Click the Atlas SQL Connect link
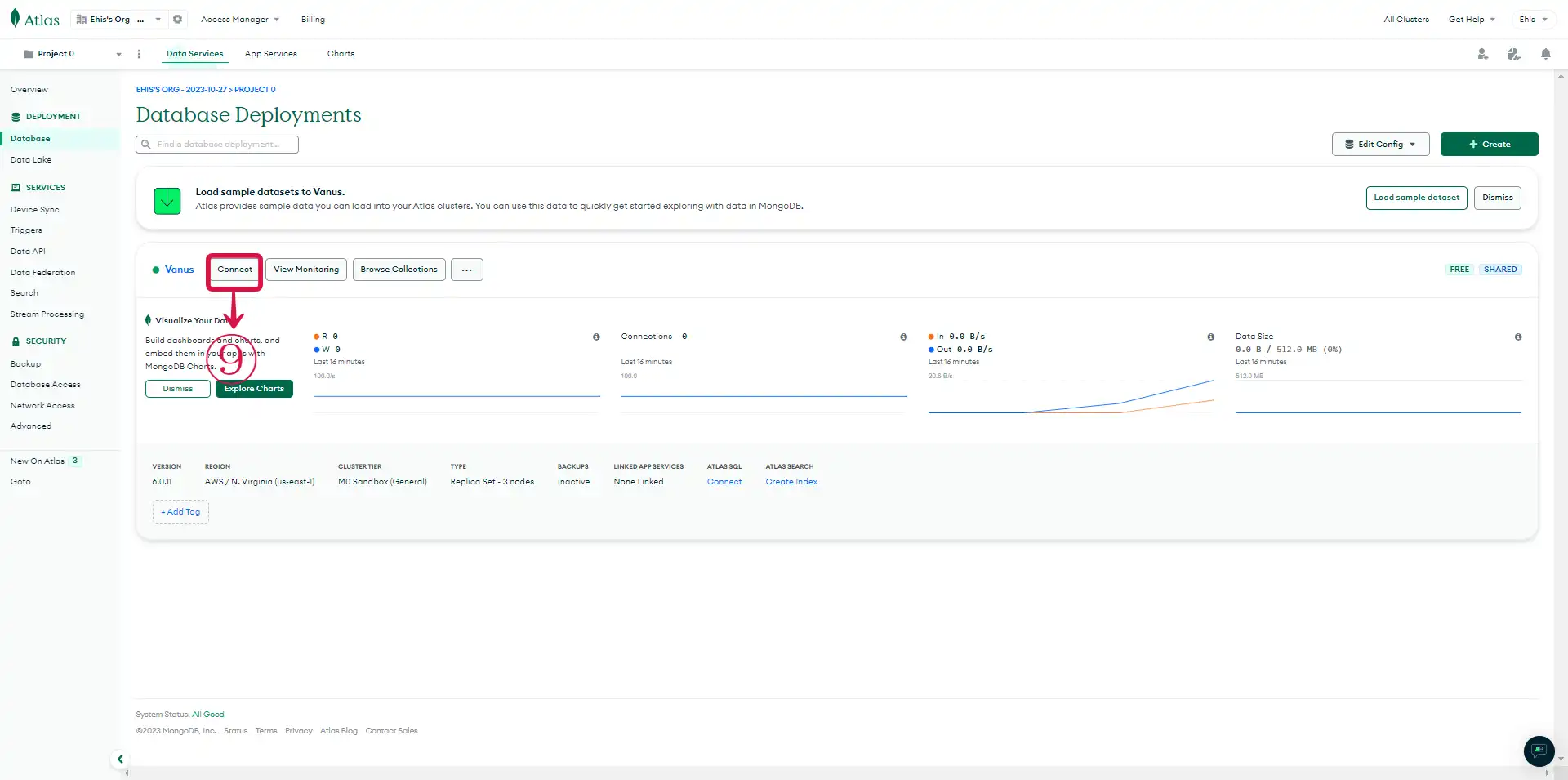The image size is (1568, 780). pyautogui.click(x=724, y=482)
